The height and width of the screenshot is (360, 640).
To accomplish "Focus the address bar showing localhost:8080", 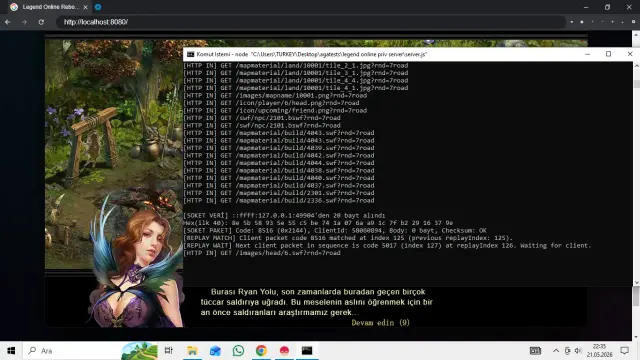I will pyautogui.click(x=310, y=22).
